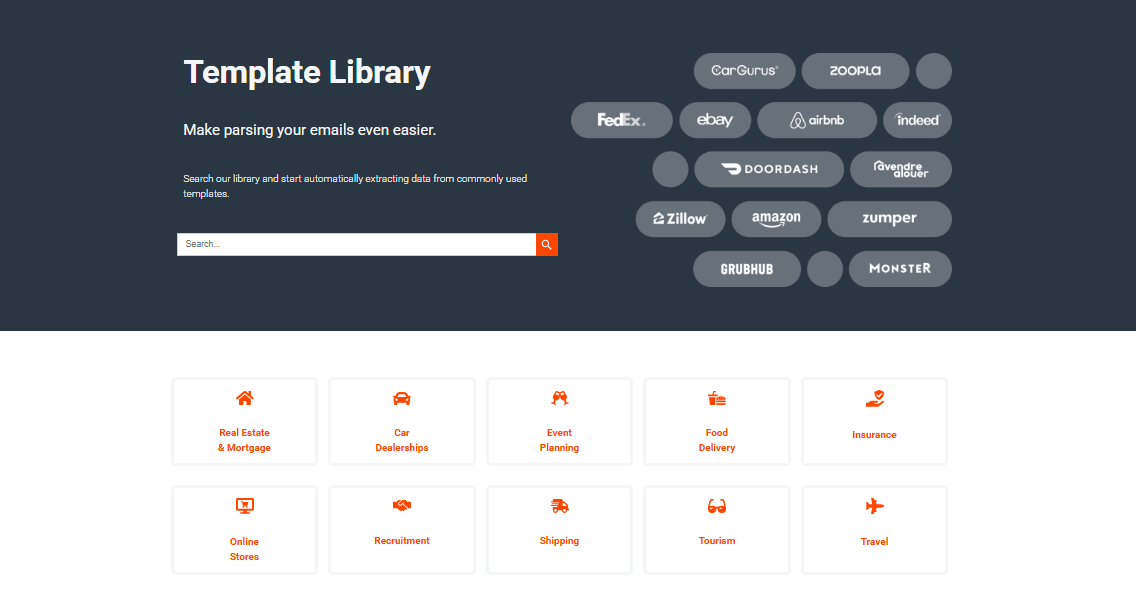Choose the zumper logo pill

click(889, 219)
